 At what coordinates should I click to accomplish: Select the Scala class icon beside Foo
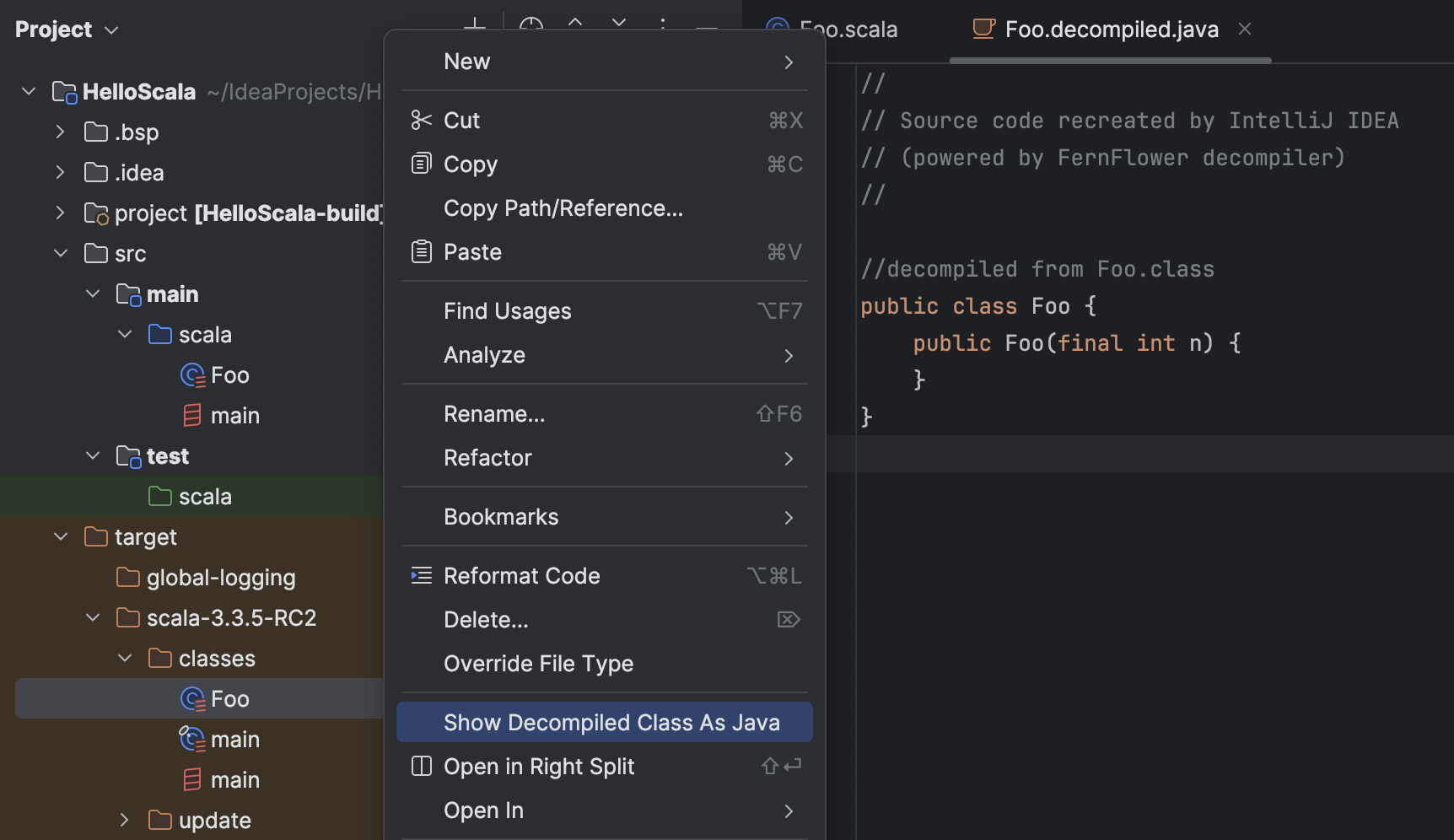(192, 374)
